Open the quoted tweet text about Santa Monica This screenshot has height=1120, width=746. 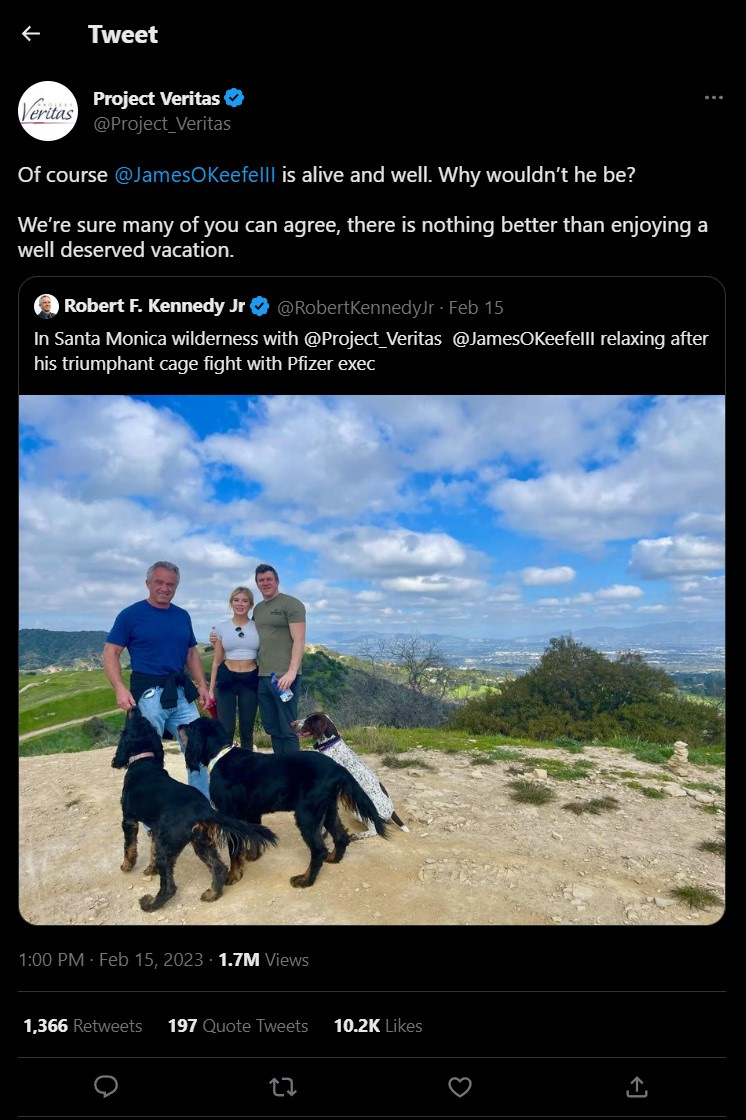[x=371, y=351]
